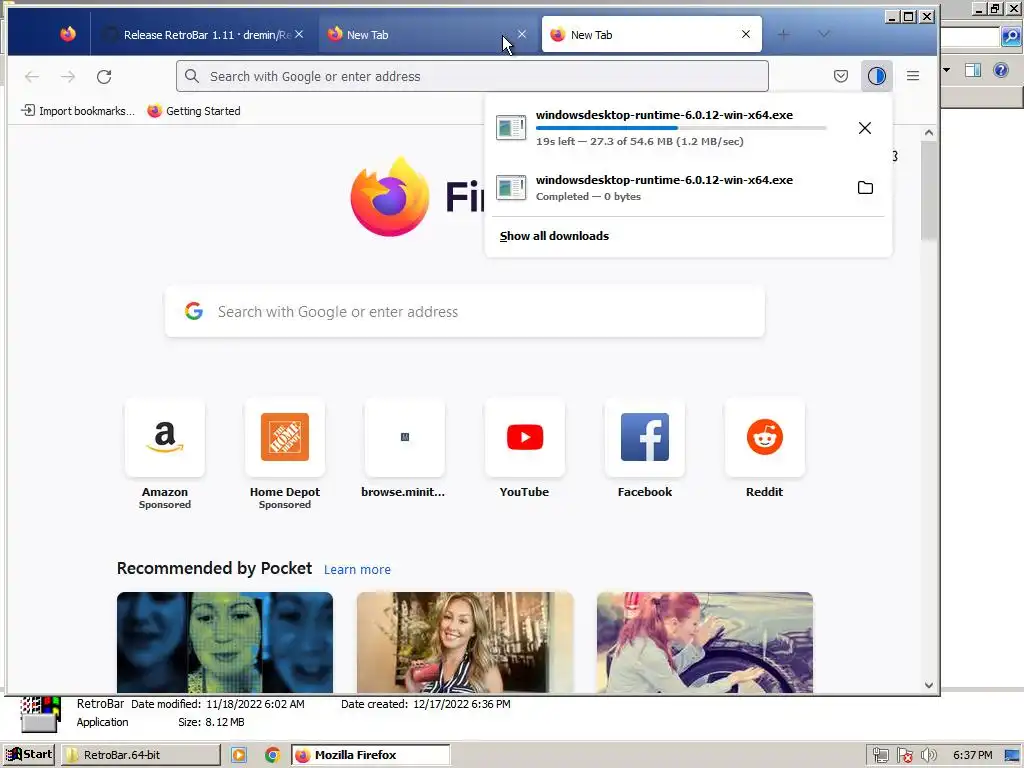Click the page scrollbar down arrow

pyautogui.click(x=929, y=685)
